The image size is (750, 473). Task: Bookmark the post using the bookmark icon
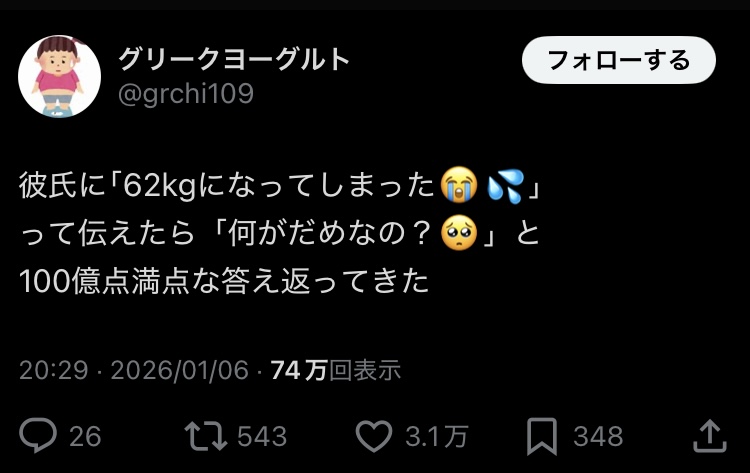(x=542, y=436)
